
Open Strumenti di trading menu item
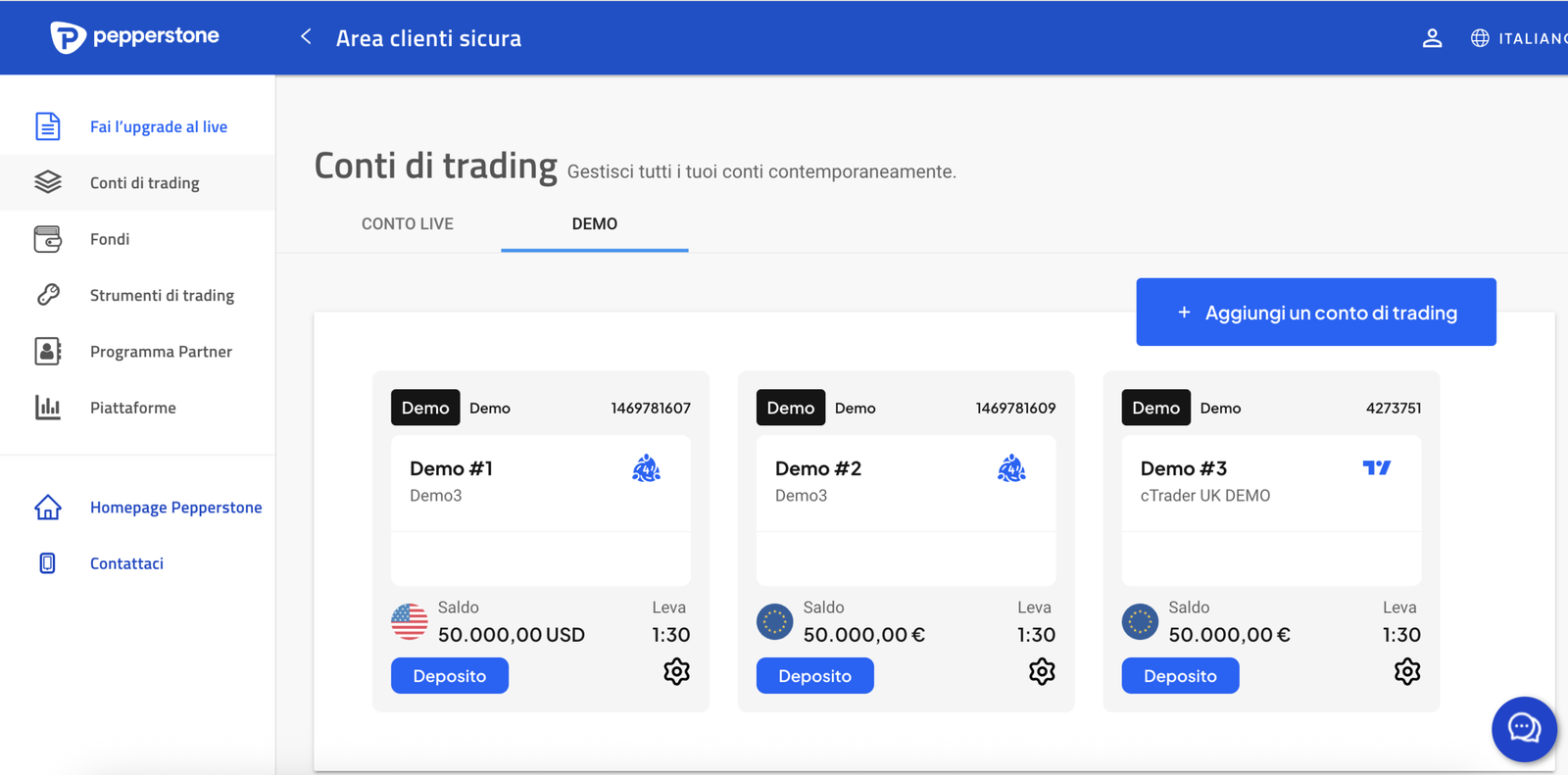pyautogui.click(x=162, y=295)
